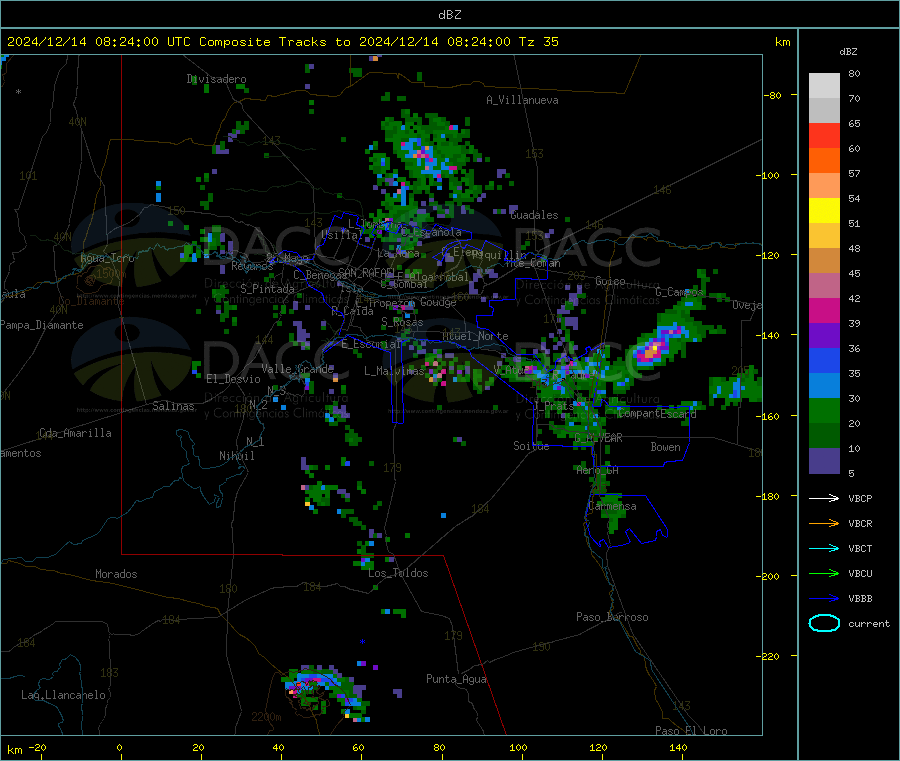Select the magenta 39-42 dBZ swatch

pyautogui.click(x=824, y=310)
